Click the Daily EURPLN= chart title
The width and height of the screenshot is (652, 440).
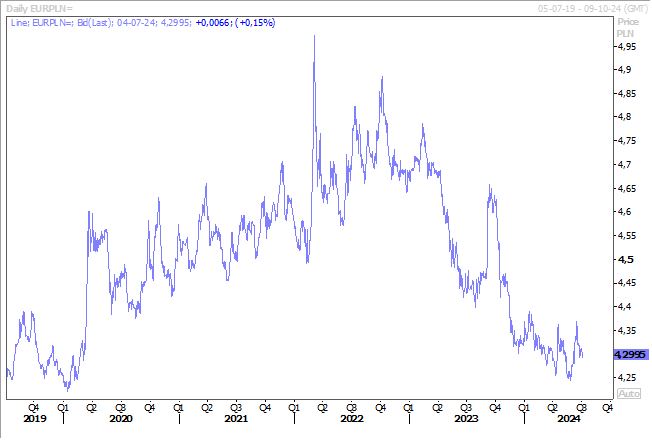pos(37,9)
